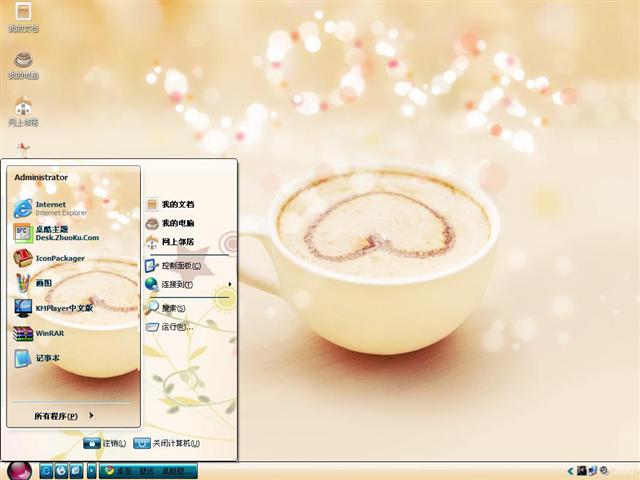This screenshot has width=640, height=480.
Task: Select 我的文档 in the Start menu right column
Action: 171,204
